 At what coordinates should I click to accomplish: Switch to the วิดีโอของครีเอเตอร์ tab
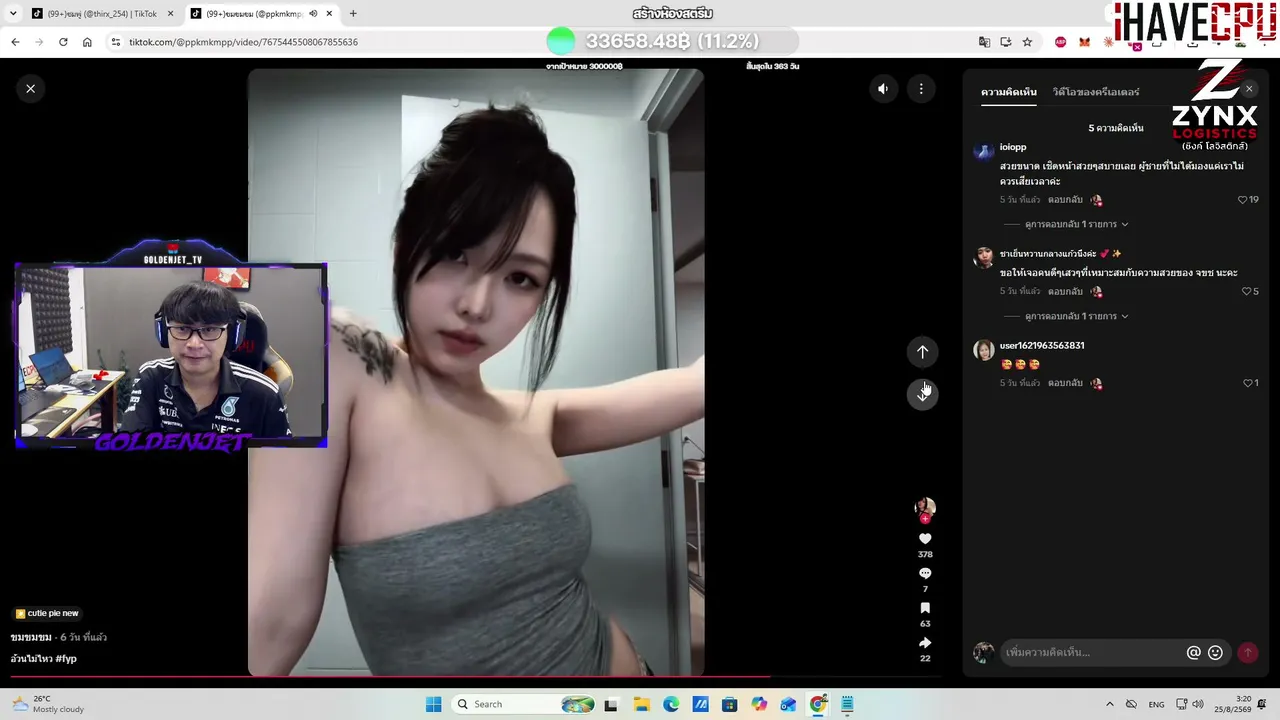[x=1096, y=92]
